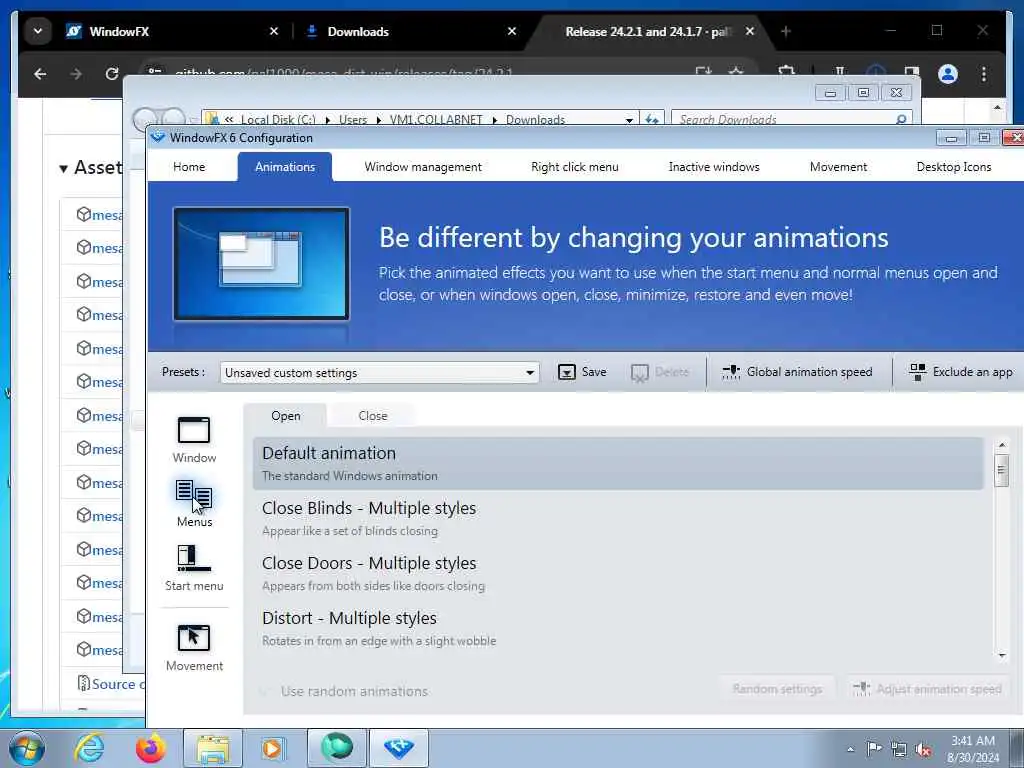Show hidden tray icons arrow
This screenshot has width=1024, height=768.
coord(850,750)
